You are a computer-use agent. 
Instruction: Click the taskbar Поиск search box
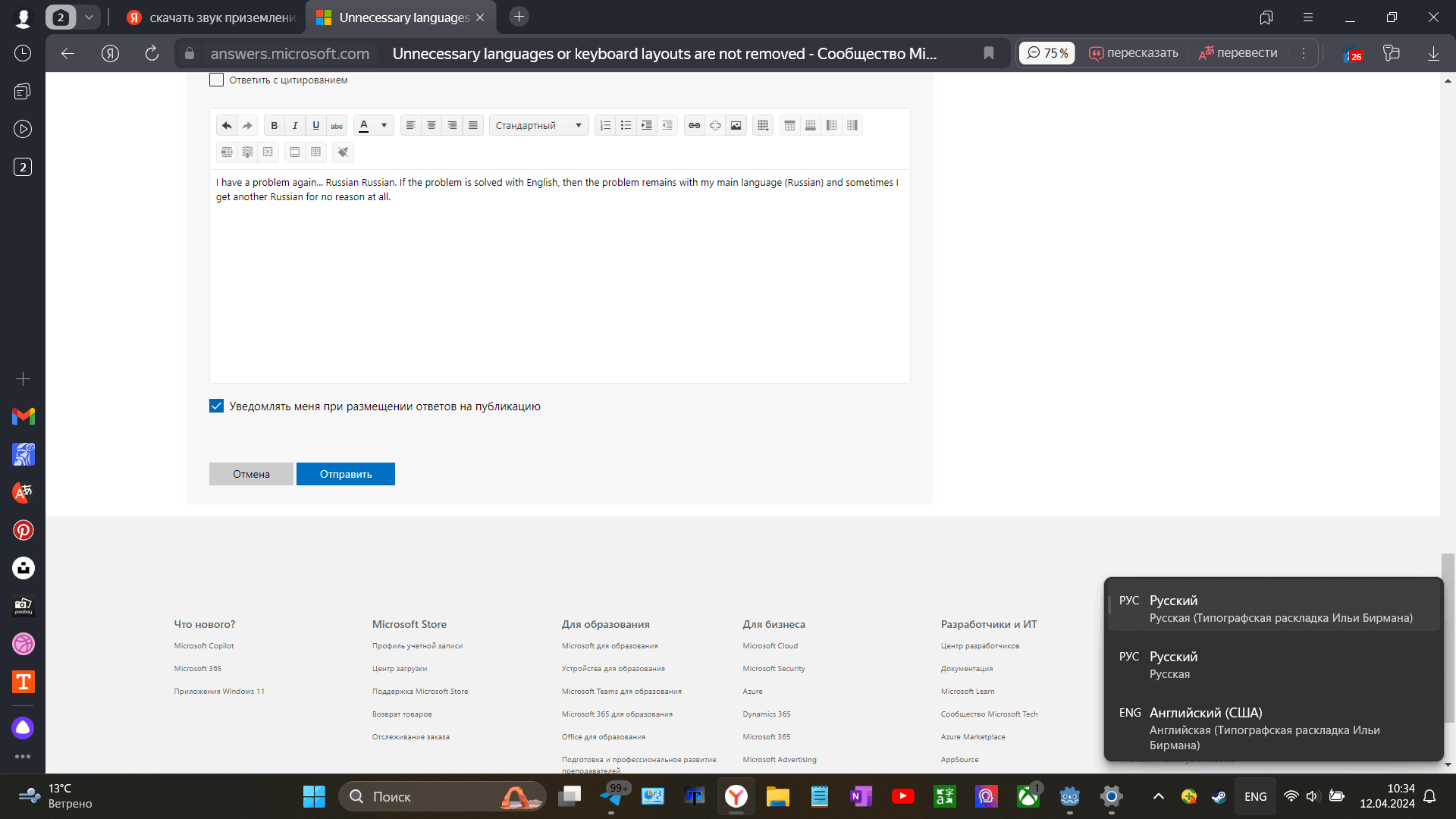[441, 796]
